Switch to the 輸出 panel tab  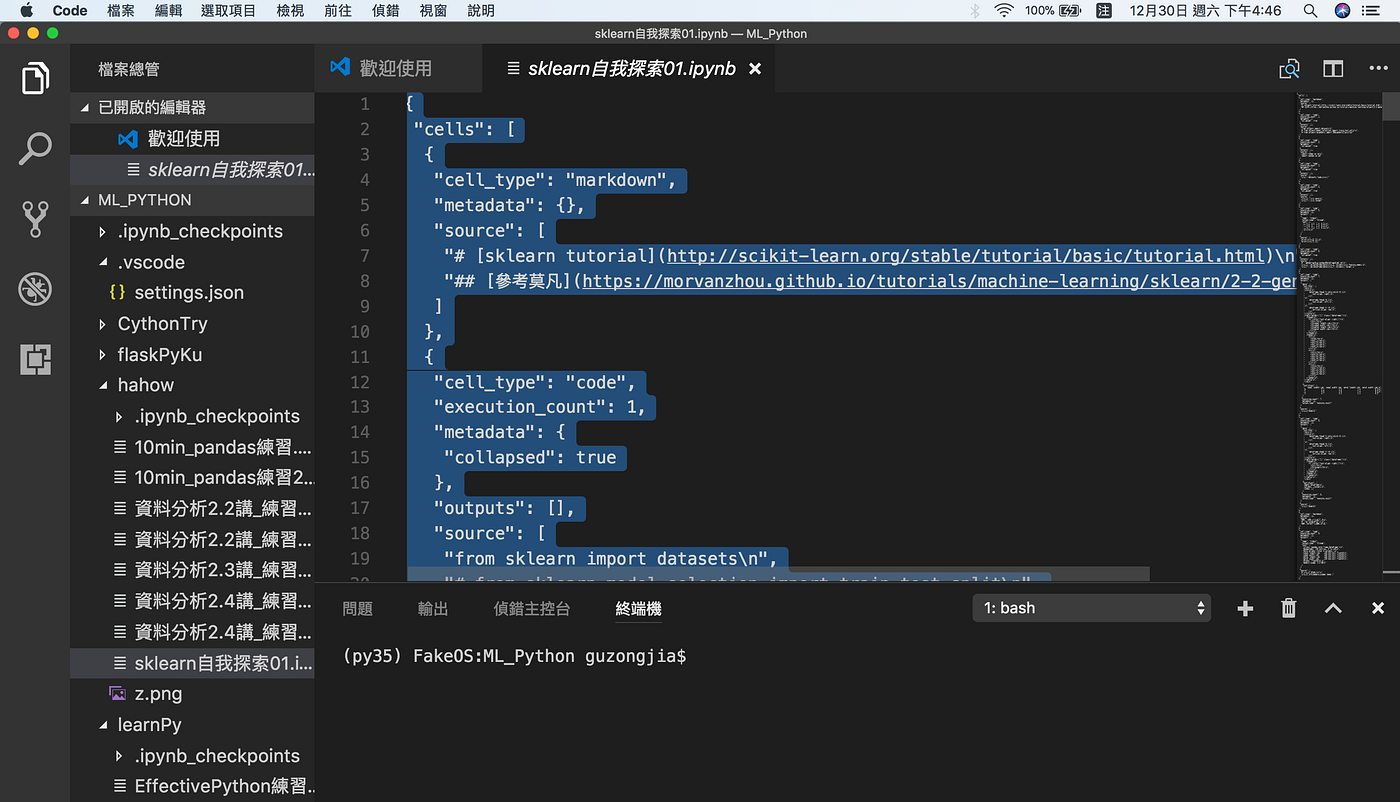[x=432, y=607]
